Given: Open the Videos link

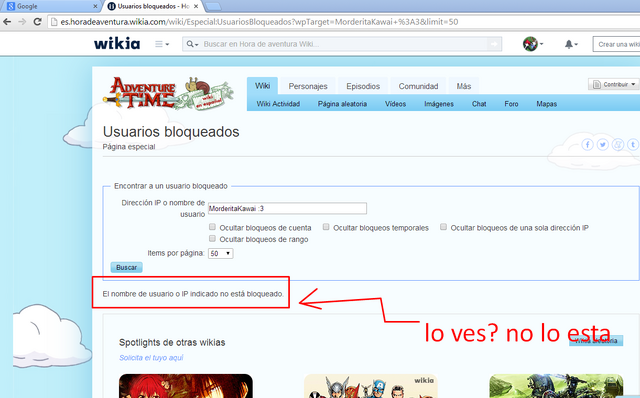Looking at the screenshot, I should pos(395,104).
